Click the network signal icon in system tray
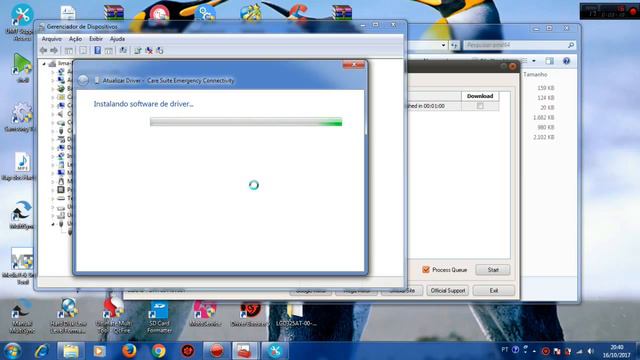This screenshot has height=360, width=640. pyautogui.click(x=579, y=351)
